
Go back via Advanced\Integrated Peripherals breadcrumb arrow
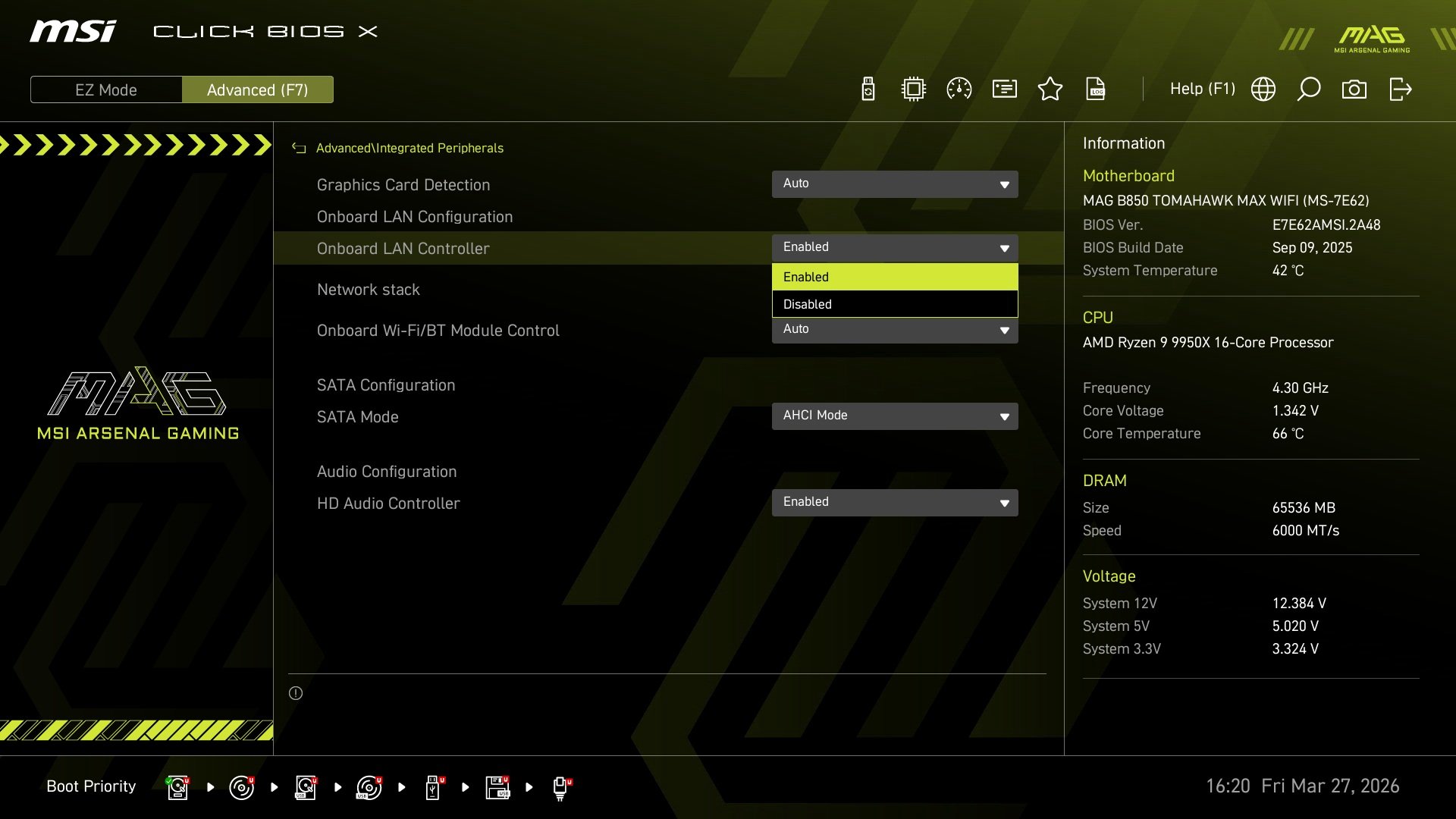tap(299, 148)
